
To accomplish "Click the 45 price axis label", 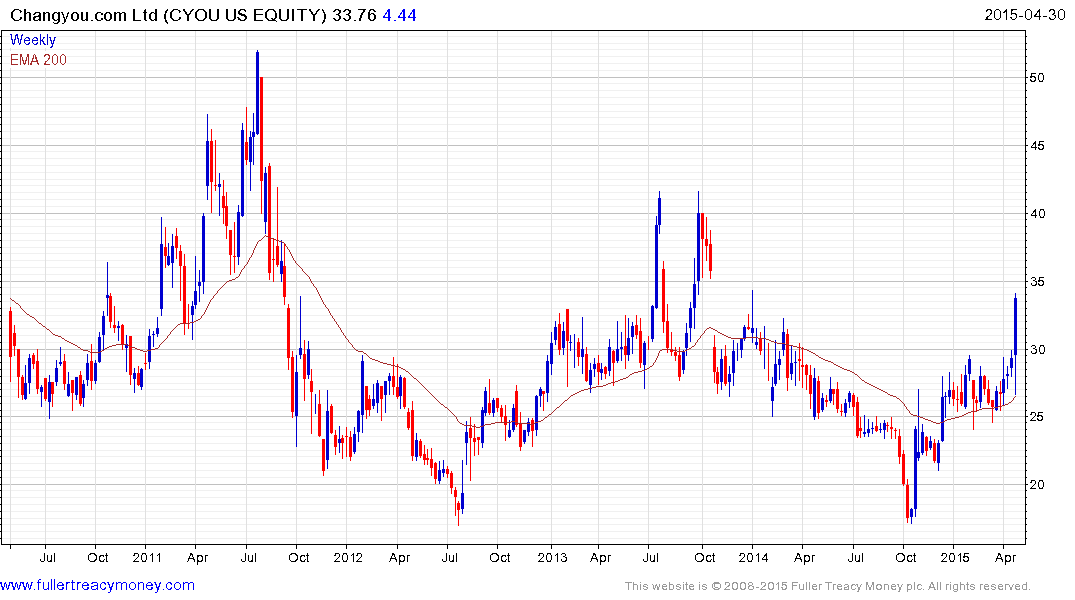I will [1037, 146].
